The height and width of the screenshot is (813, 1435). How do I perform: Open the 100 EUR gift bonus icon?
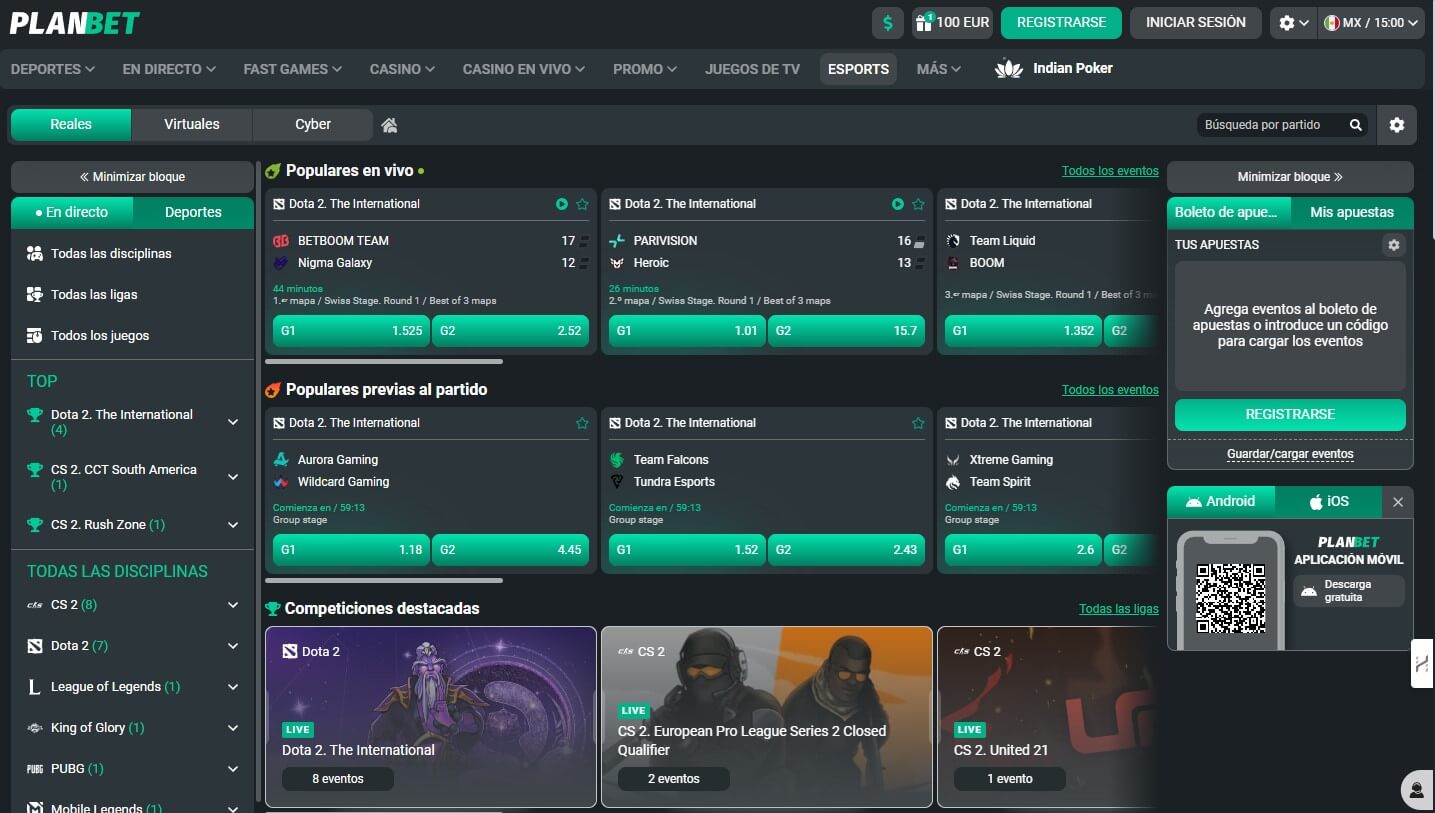[923, 23]
